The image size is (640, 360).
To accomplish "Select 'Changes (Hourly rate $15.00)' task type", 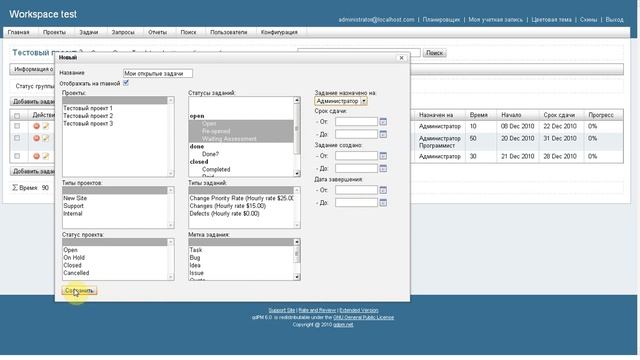I will click(228, 206).
